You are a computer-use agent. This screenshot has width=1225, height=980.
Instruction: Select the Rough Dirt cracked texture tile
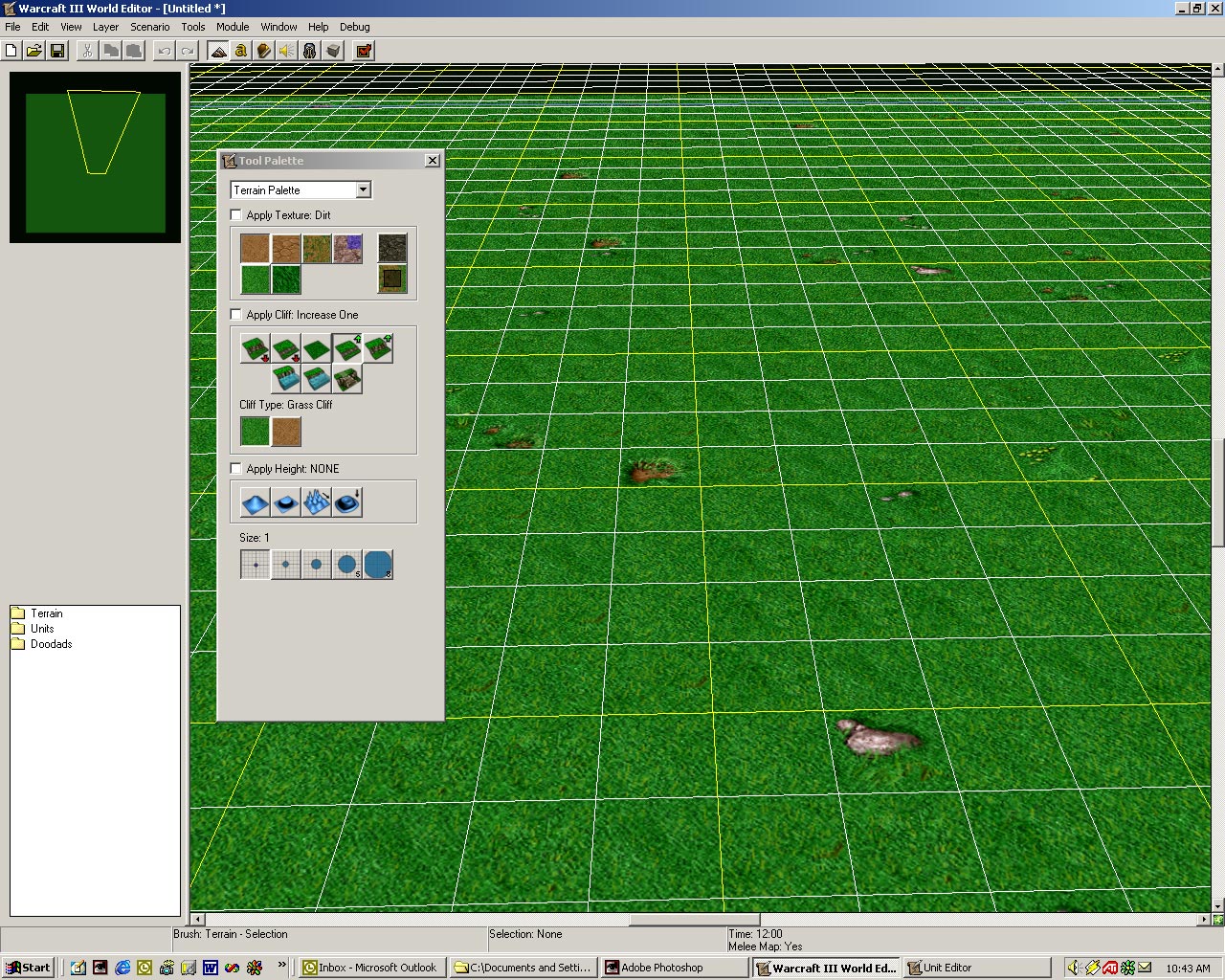(286, 249)
